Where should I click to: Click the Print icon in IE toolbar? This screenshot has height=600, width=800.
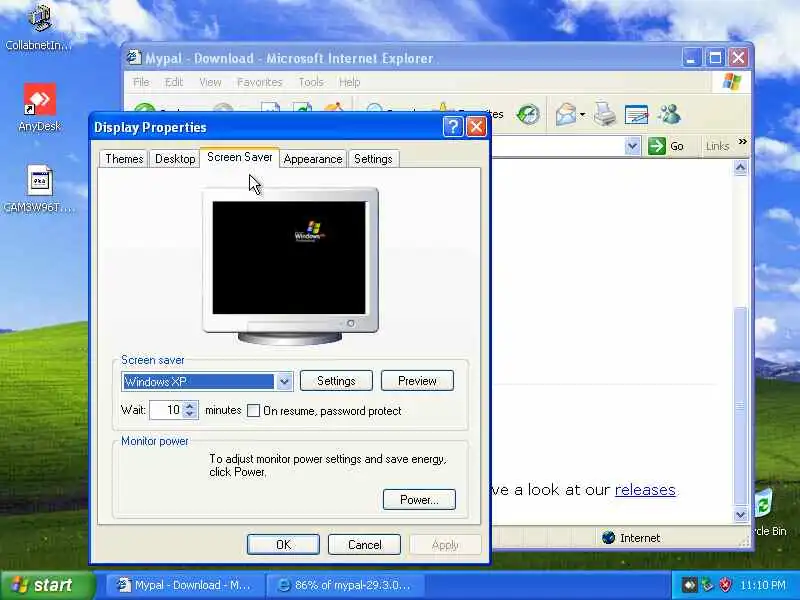(605, 114)
